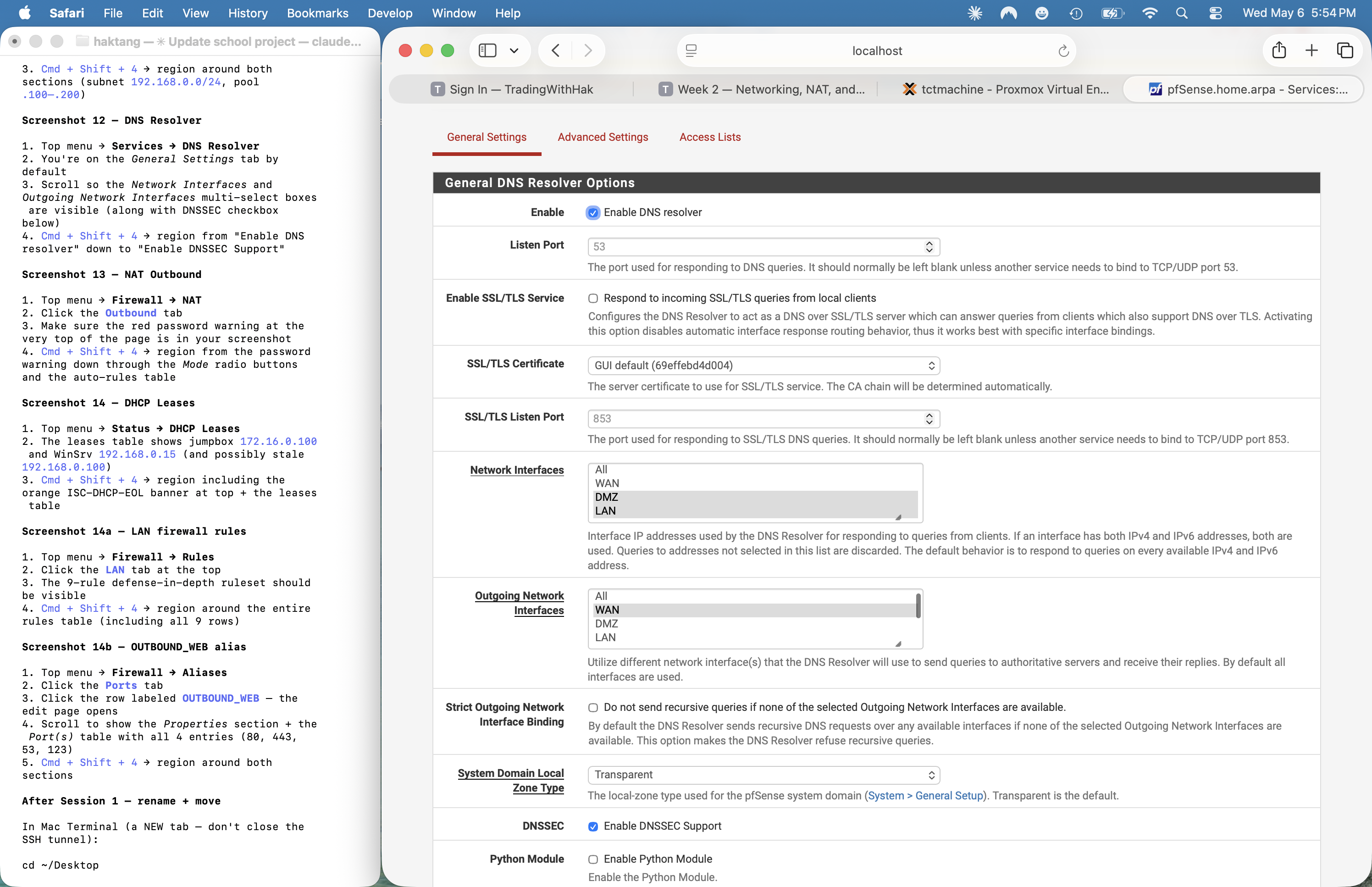Click the Outbound link in haktang window
Image resolution: width=1372 pixels, height=887 pixels.
pyautogui.click(x=131, y=313)
